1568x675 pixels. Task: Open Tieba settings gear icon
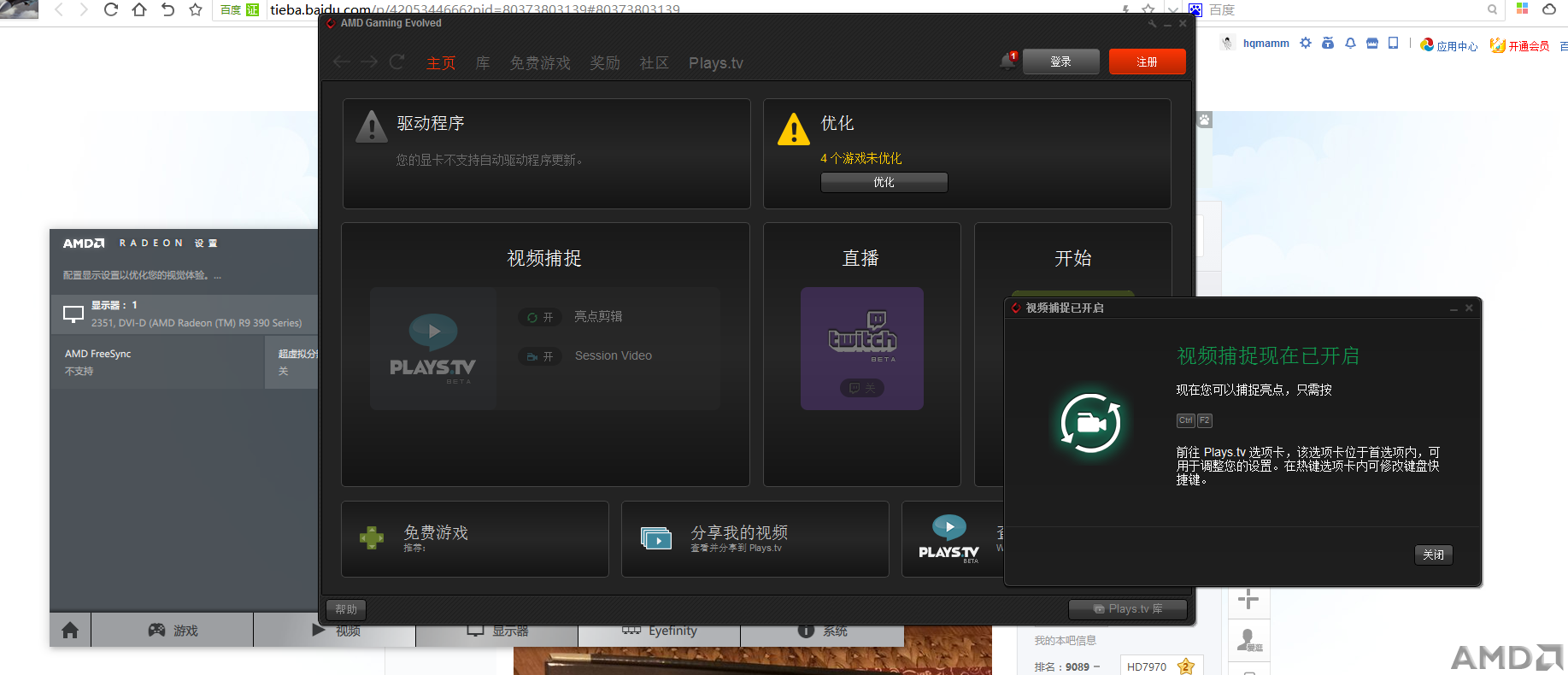pos(1306,43)
